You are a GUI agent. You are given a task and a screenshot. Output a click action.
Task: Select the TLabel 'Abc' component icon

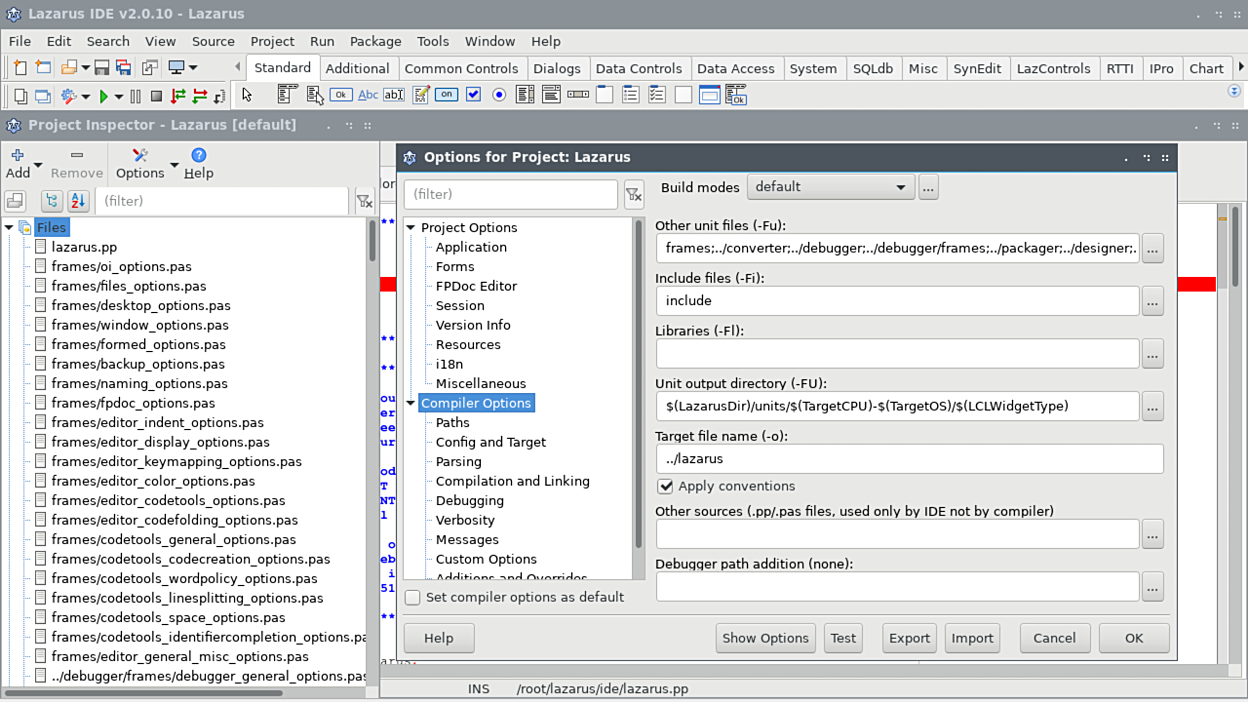[x=368, y=95]
